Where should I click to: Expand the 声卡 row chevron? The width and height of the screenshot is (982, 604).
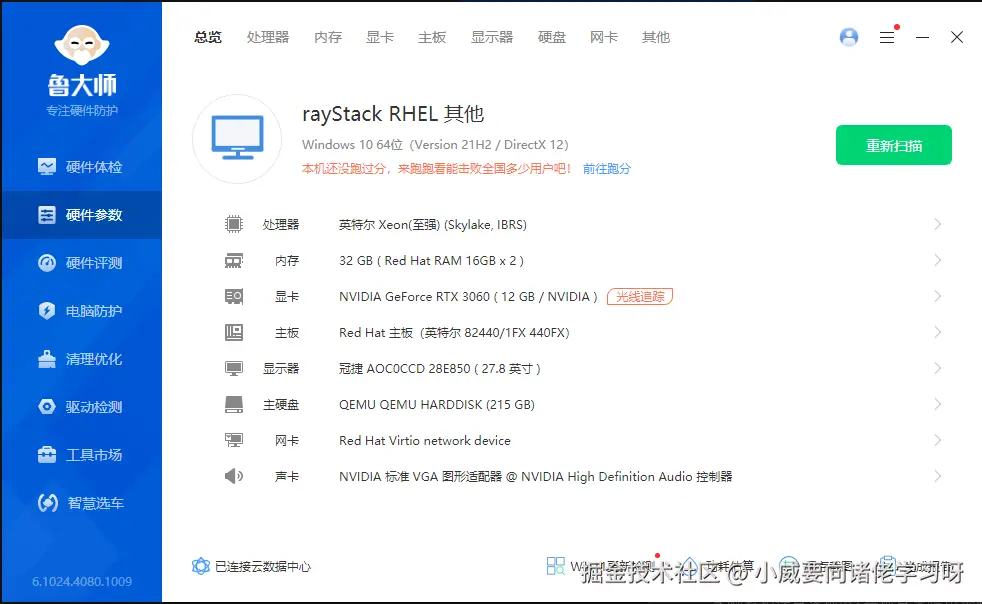click(938, 476)
